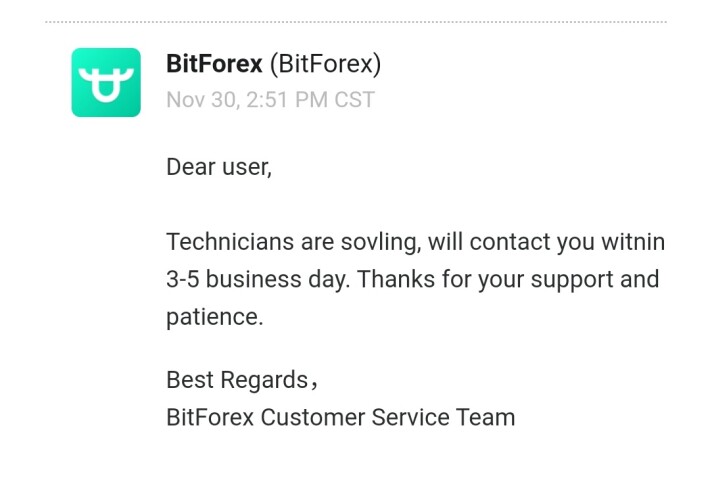
Task: Click the white horns symbol inside avatar
Action: pyautogui.click(x=106, y=84)
